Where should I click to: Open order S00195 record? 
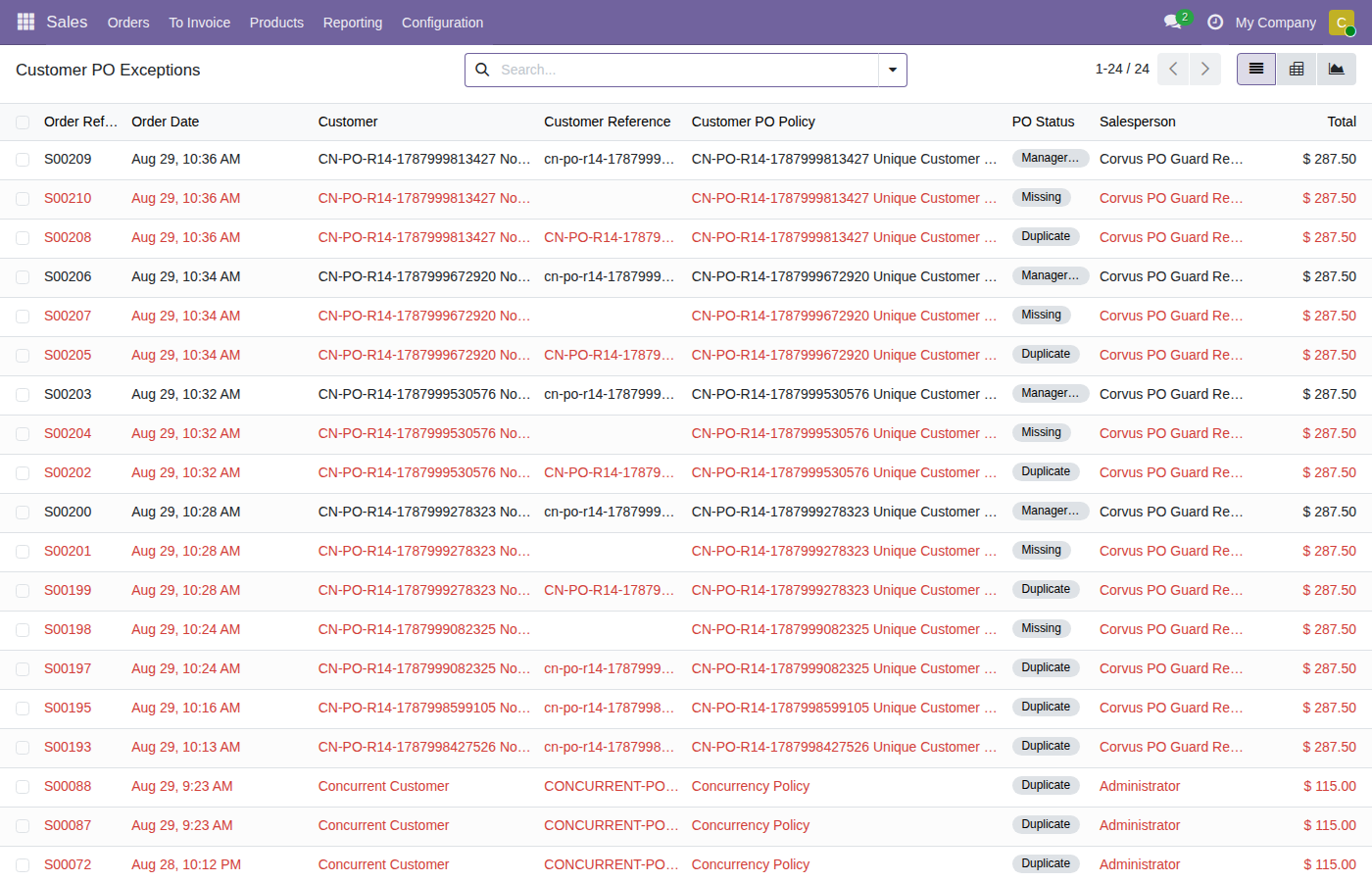pos(68,708)
